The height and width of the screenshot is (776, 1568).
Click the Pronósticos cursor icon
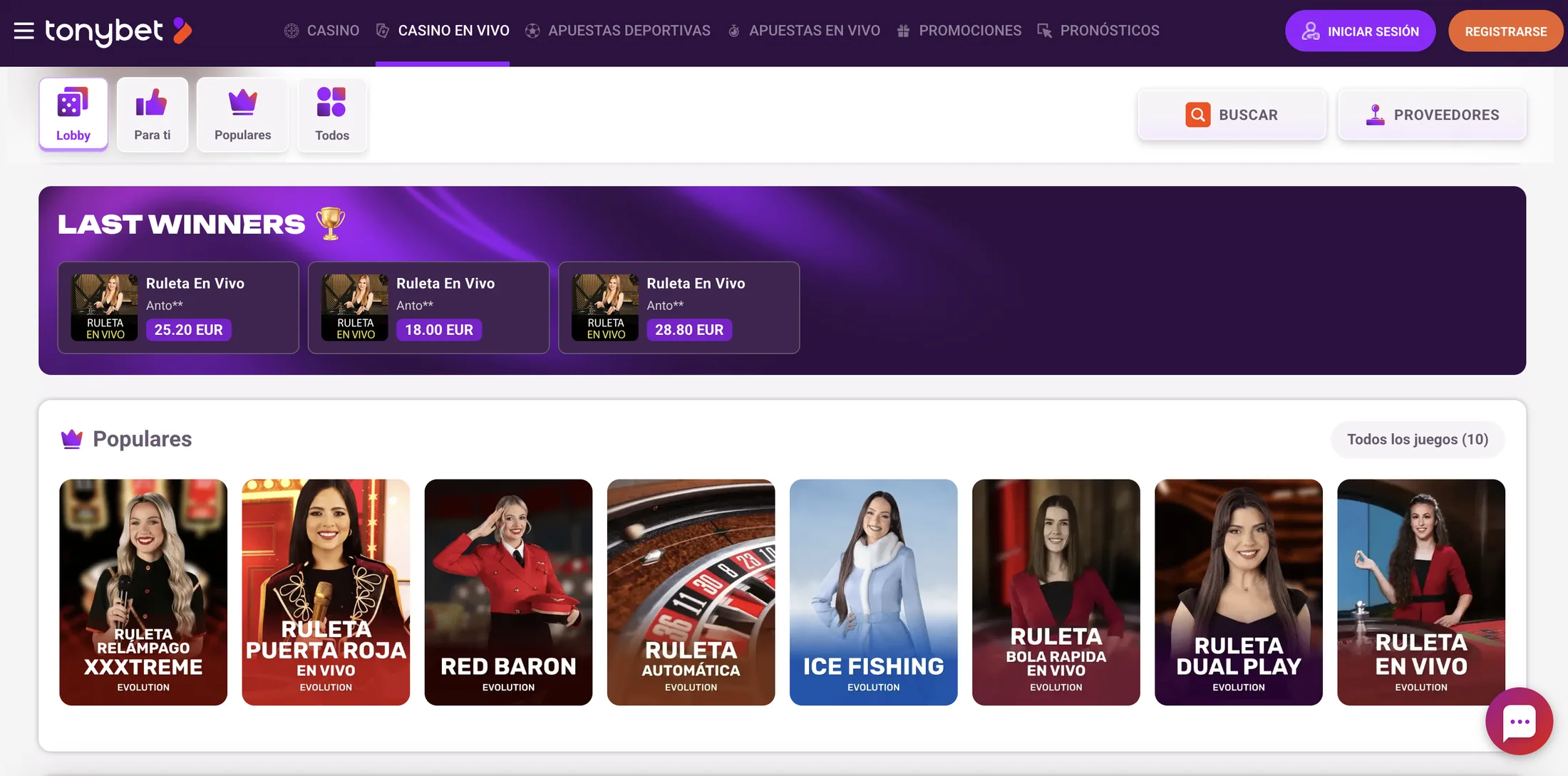click(1044, 31)
